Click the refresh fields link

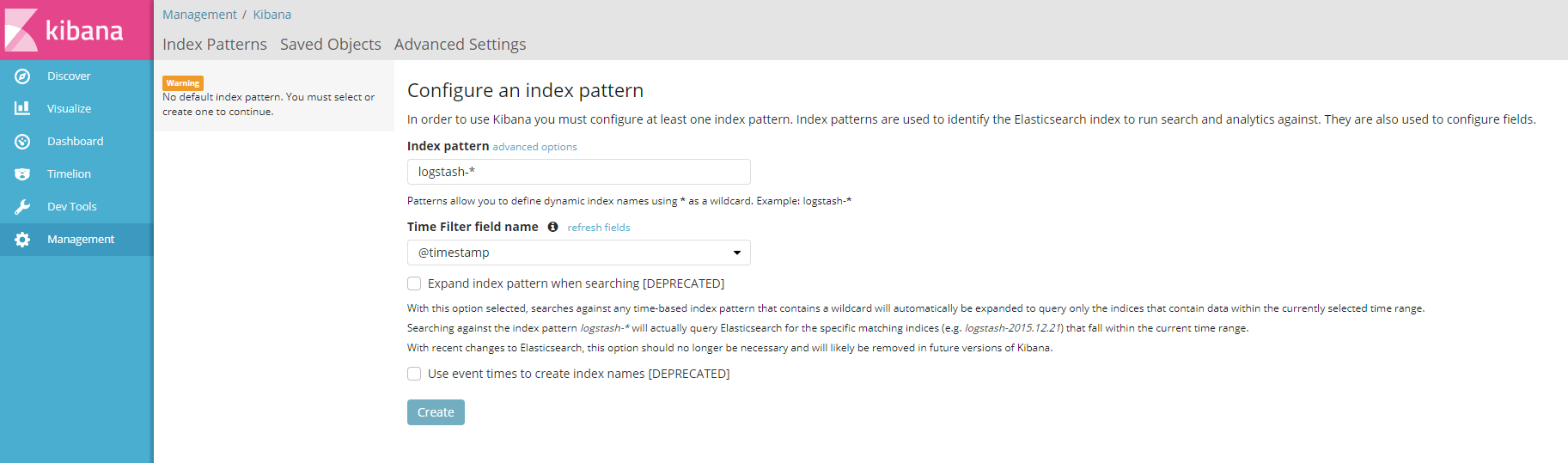tap(599, 228)
